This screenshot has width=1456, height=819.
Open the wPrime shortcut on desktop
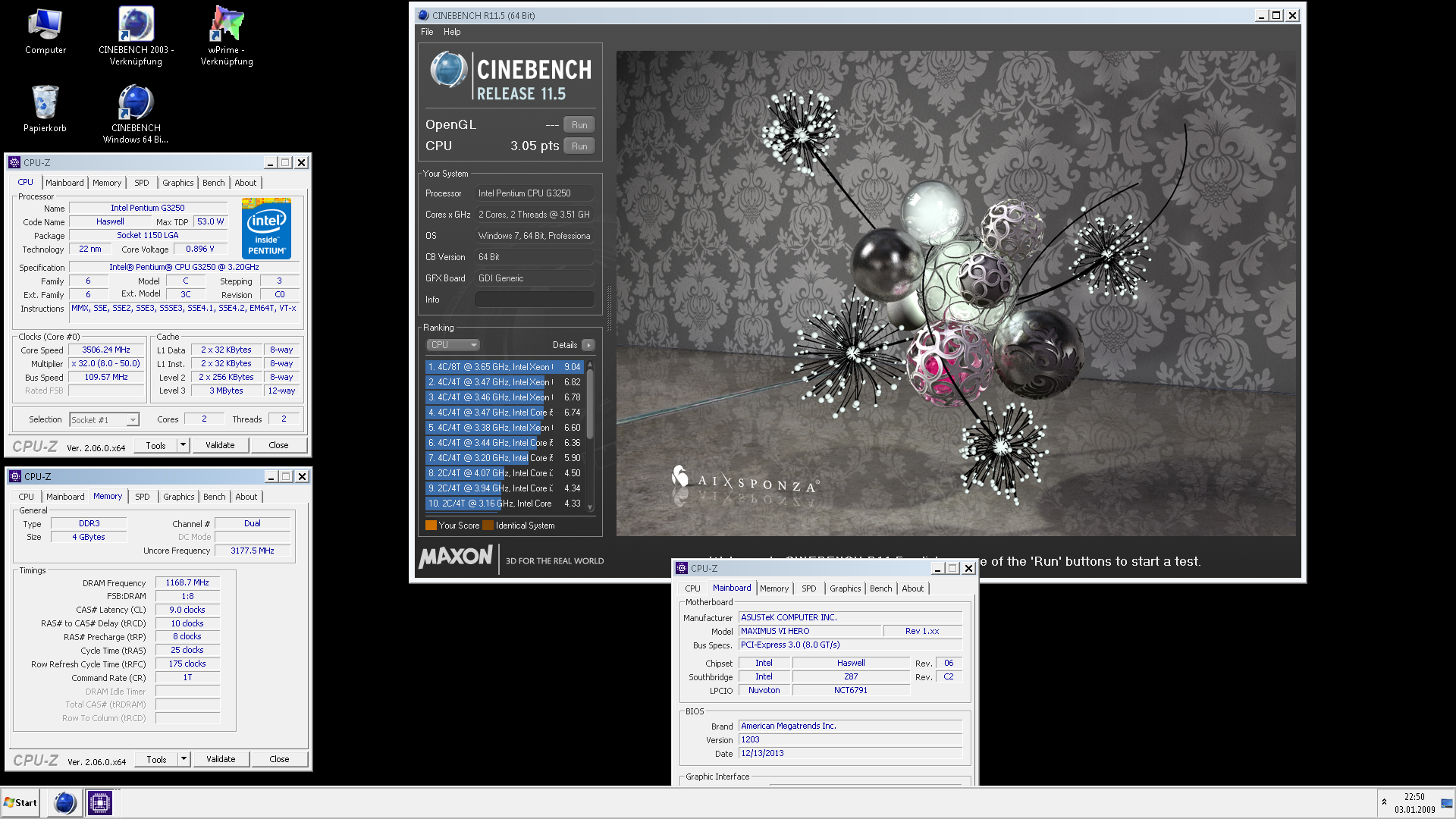pyautogui.click(x=227, y=36)
